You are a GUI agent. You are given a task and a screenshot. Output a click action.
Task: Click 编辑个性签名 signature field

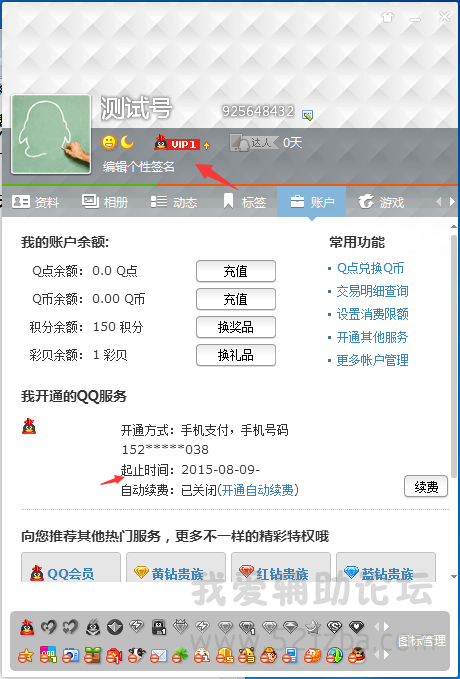click(139, 166)
